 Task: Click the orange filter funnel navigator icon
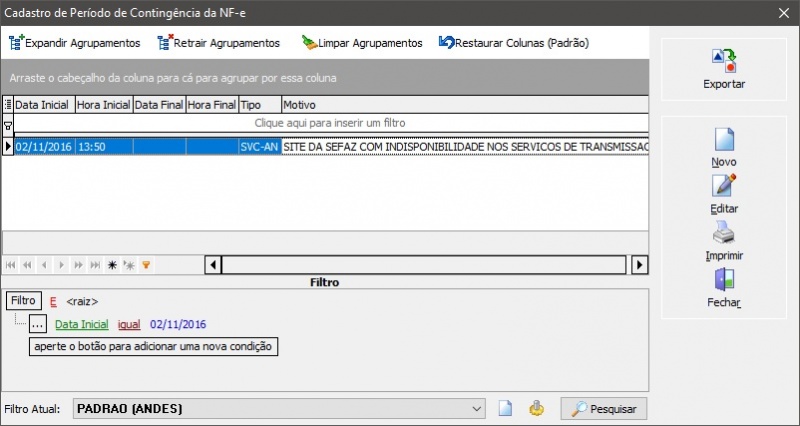[146, 265]
